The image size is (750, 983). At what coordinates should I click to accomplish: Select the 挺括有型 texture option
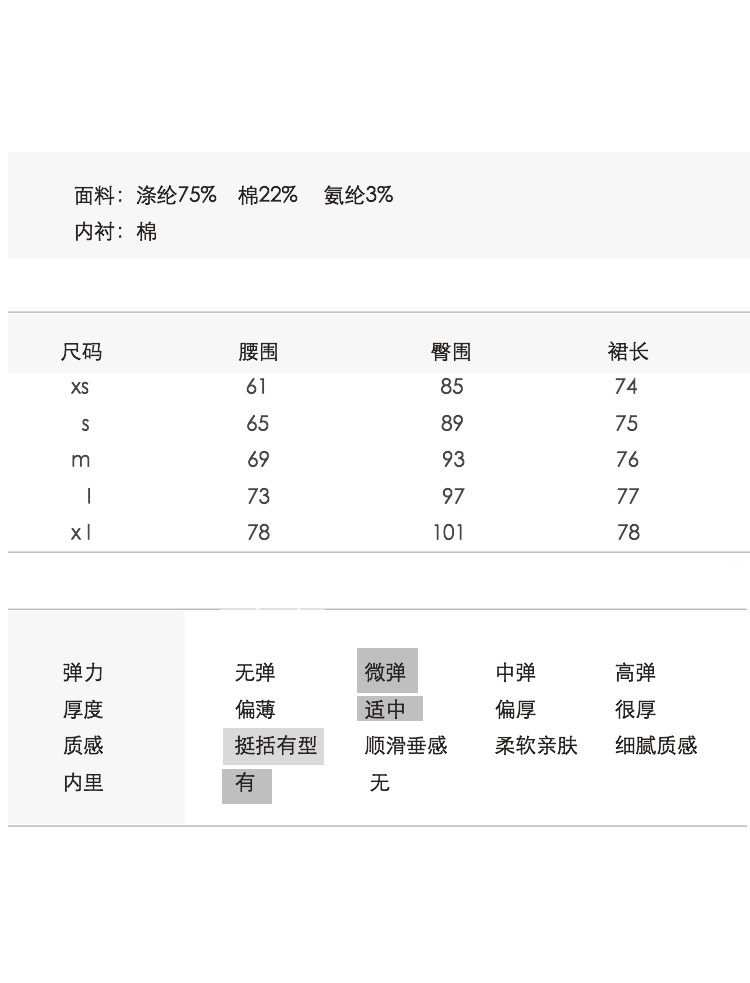(x=274, y=746)
